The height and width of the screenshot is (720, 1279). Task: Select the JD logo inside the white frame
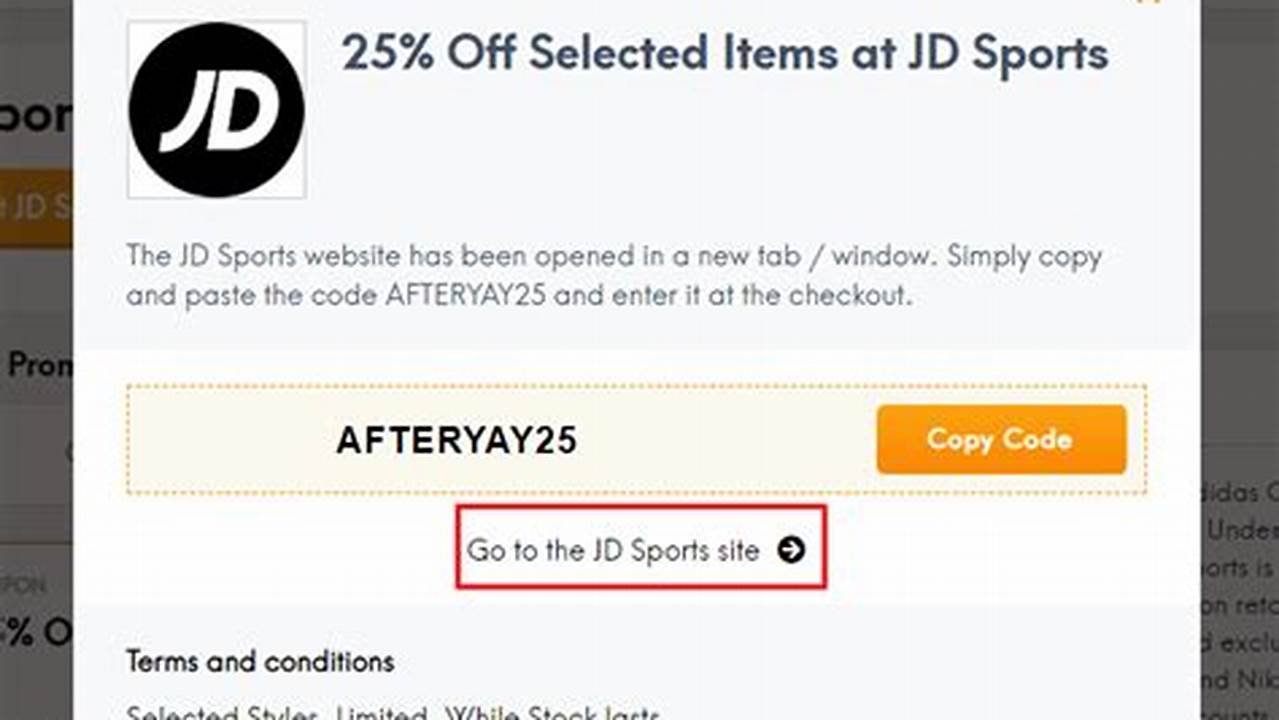coord(216,110)
